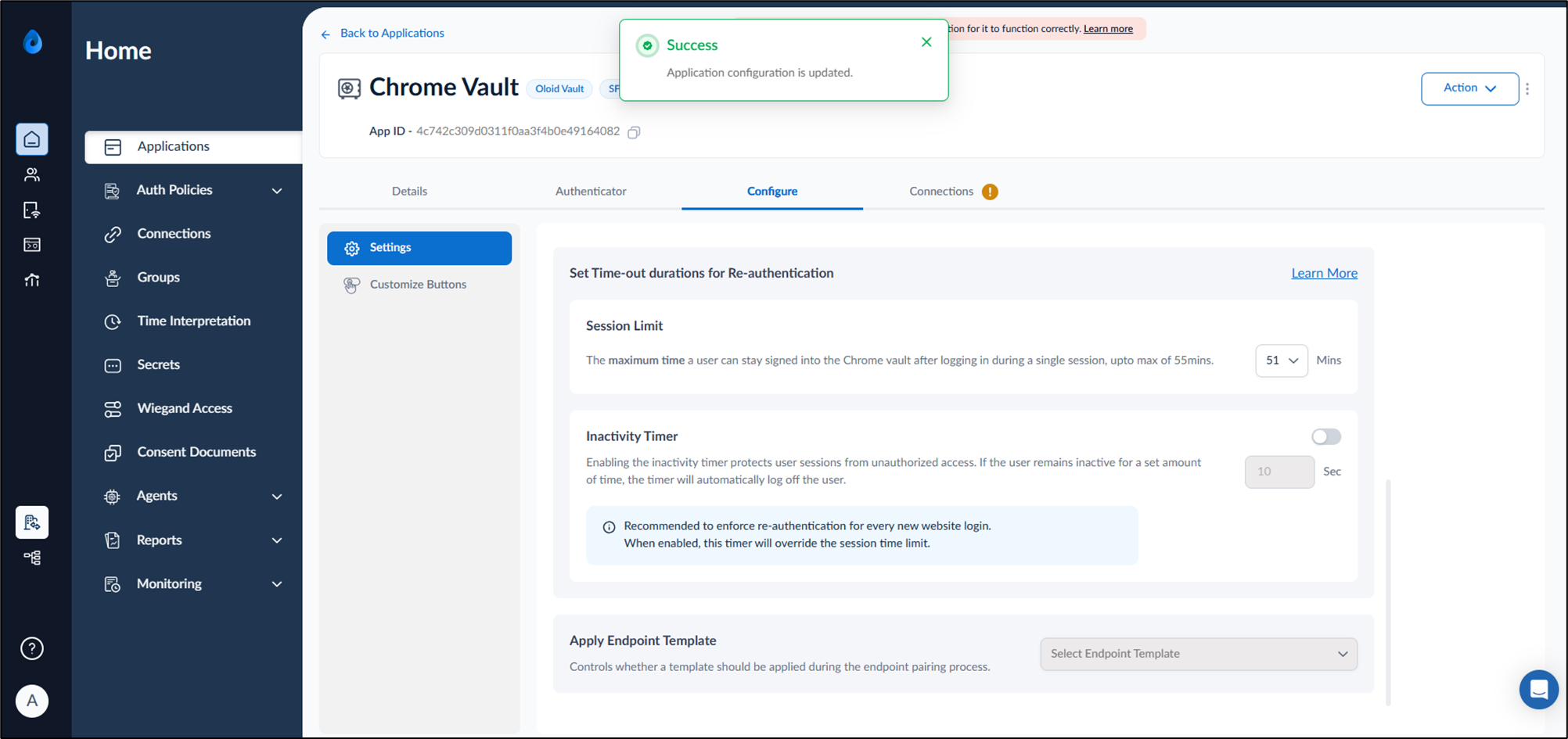Viewport: 1568px width, 739px height.
Task: Open Customize Buttons in the side panel
Action: coord(419,285)
